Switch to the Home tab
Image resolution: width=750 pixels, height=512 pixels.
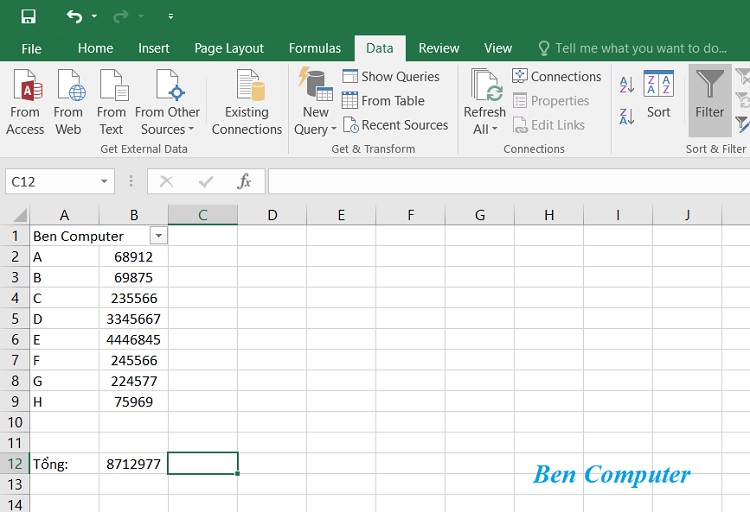point(95,48)
